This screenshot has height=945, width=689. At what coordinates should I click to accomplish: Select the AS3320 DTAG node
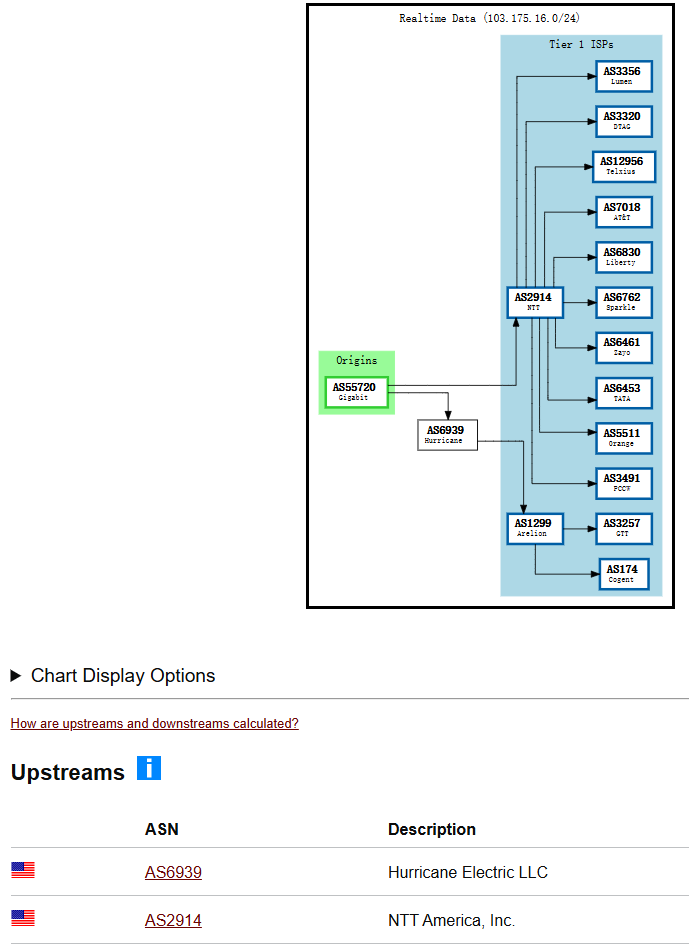pyautogui.click(x=624, y=121)
